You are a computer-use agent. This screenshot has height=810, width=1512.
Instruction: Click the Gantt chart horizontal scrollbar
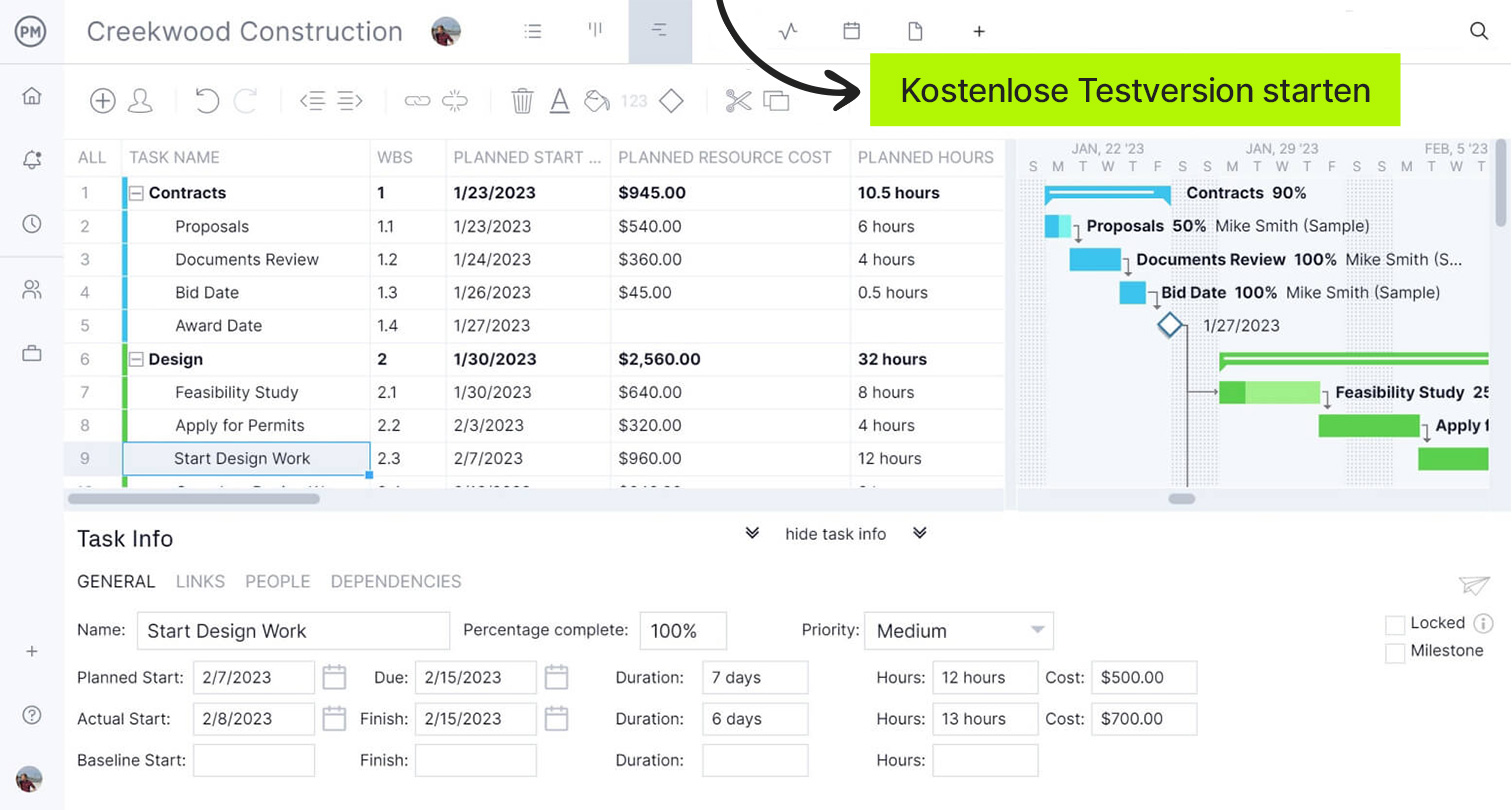(1182, 498)
